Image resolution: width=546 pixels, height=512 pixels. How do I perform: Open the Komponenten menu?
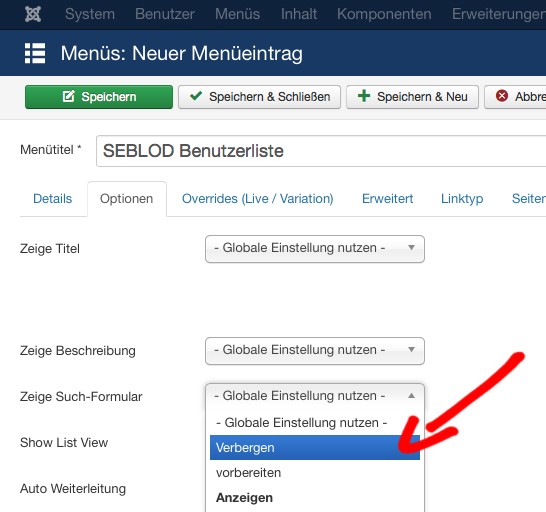[384, 14]
